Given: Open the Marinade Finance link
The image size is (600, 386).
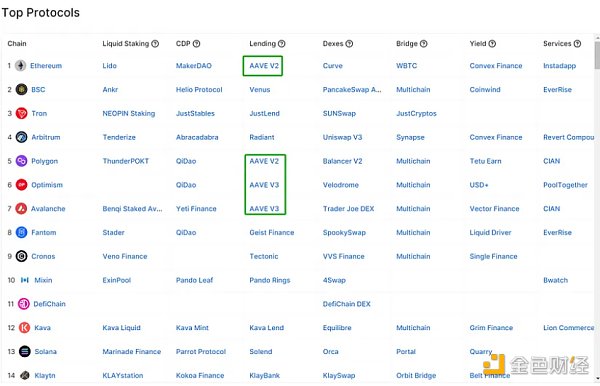Looking at the screenshot, I should coord(132,351).
